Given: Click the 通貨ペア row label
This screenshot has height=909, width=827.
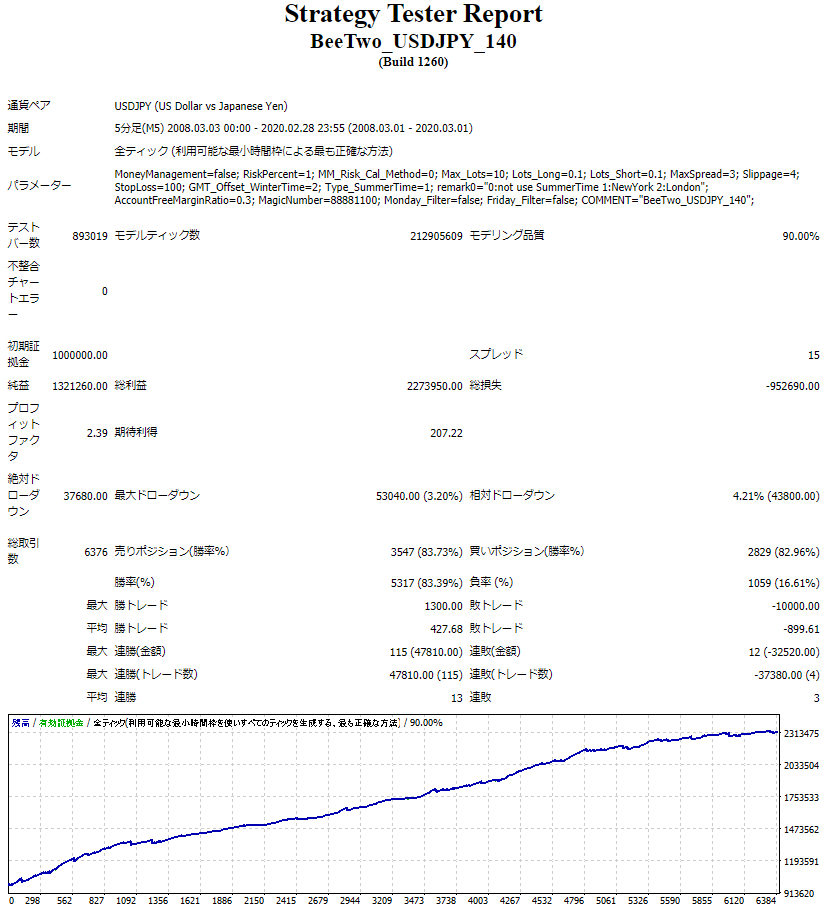Looking at the screenshot, I should click(29, 105).
